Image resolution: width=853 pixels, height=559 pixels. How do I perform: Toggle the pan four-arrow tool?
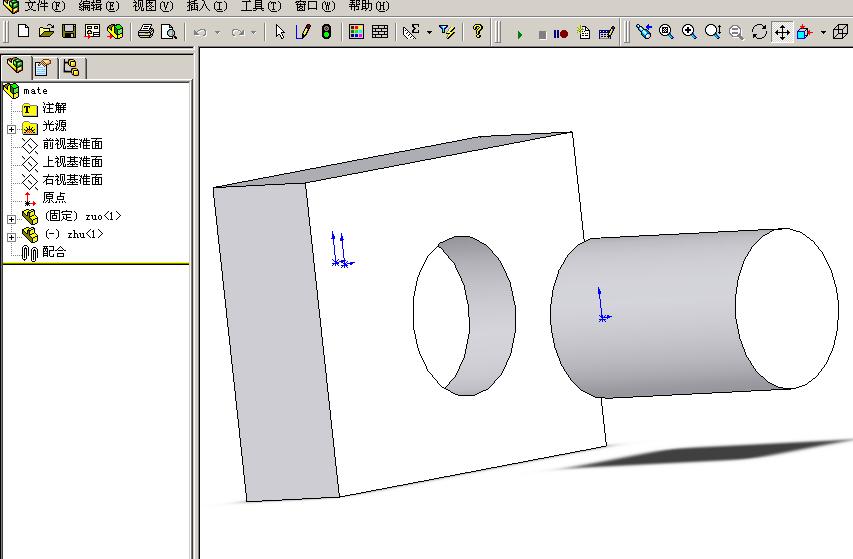click(x=782, y=32)
